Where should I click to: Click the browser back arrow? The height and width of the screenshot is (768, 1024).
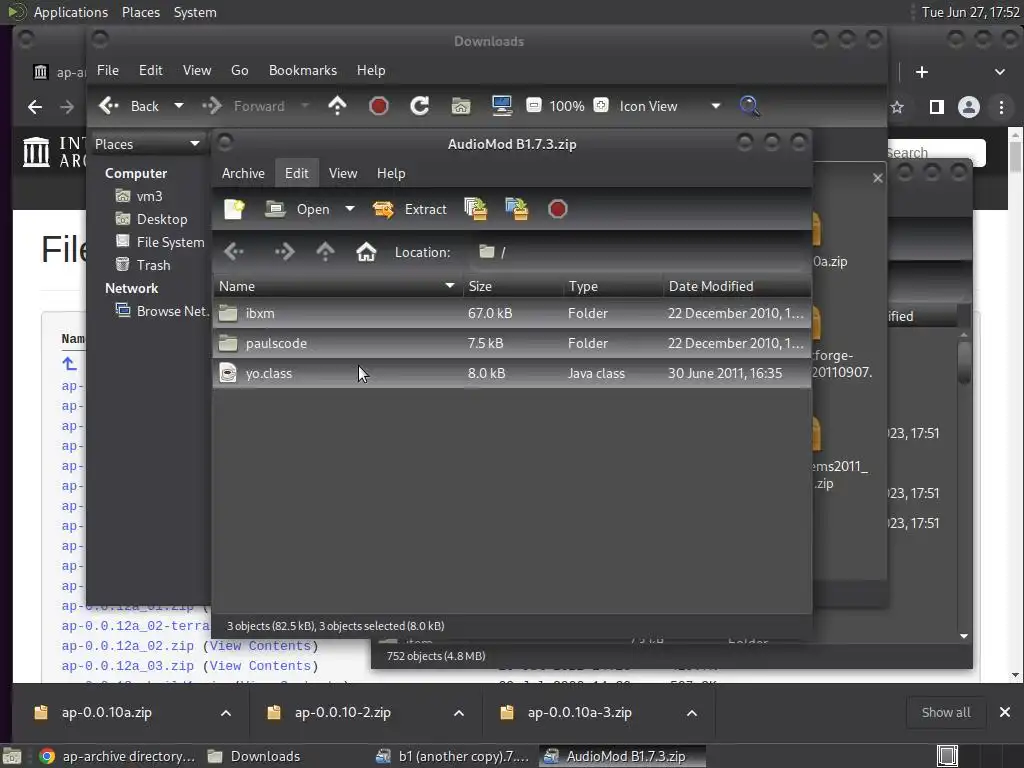pos(35,107)
